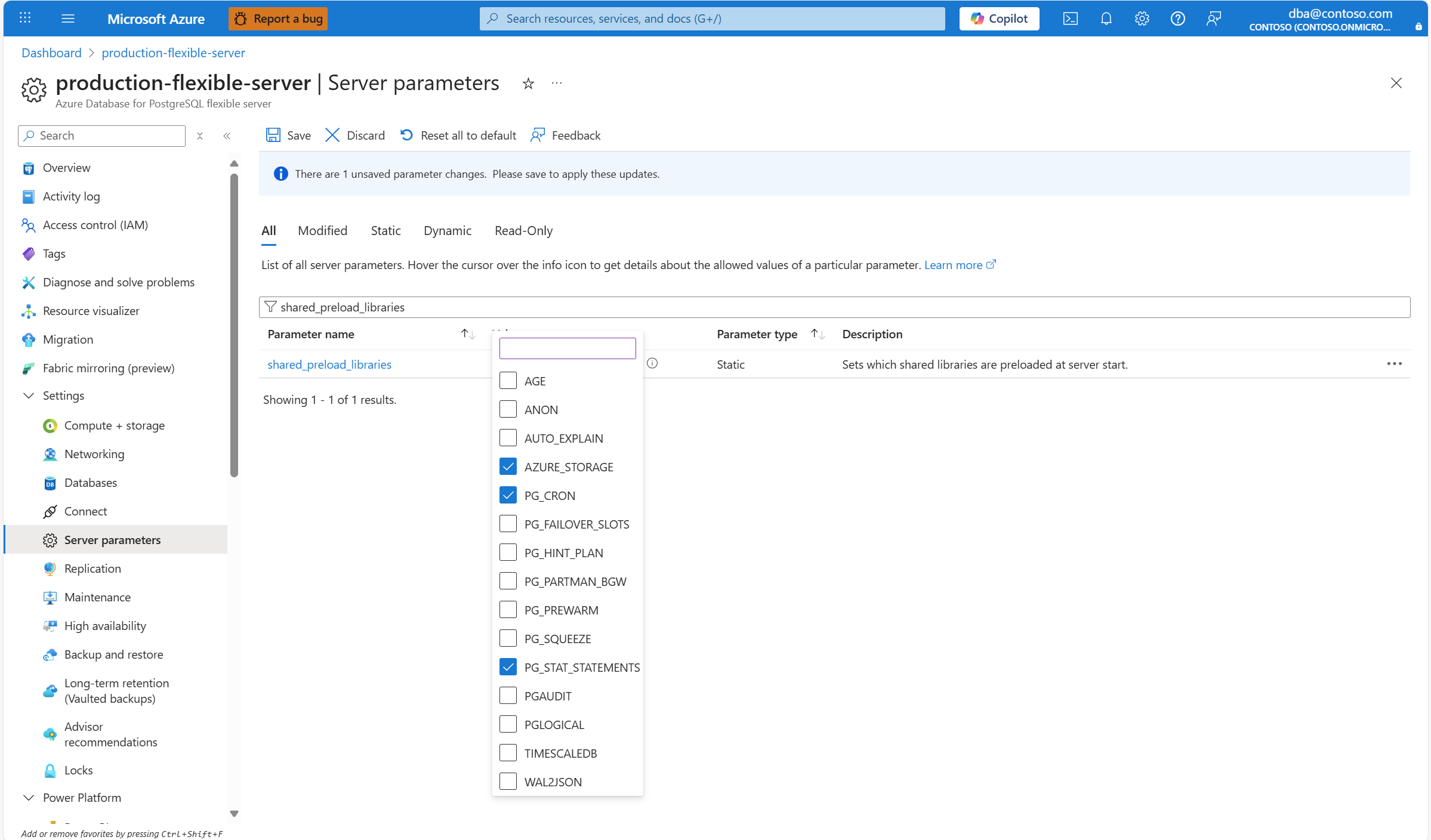Sort by Parameter type column arrows

coord(818,334)
